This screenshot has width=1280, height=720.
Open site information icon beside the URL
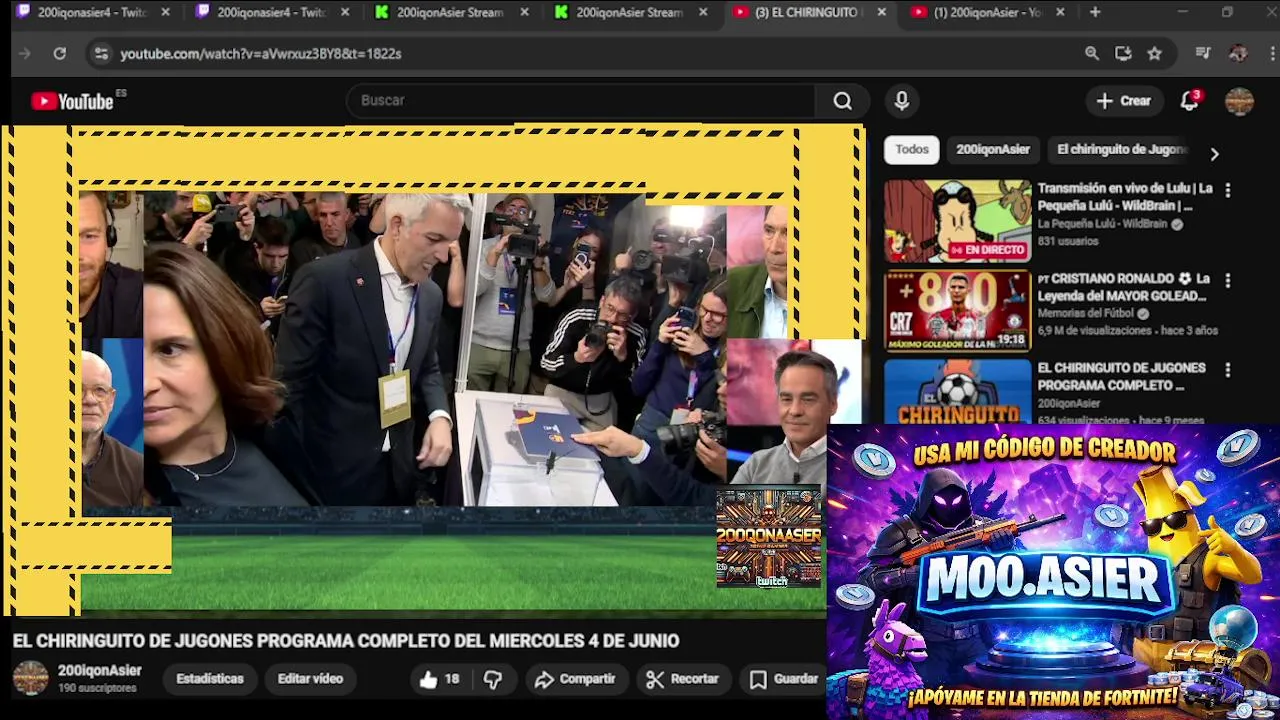(x=101, y=54)
